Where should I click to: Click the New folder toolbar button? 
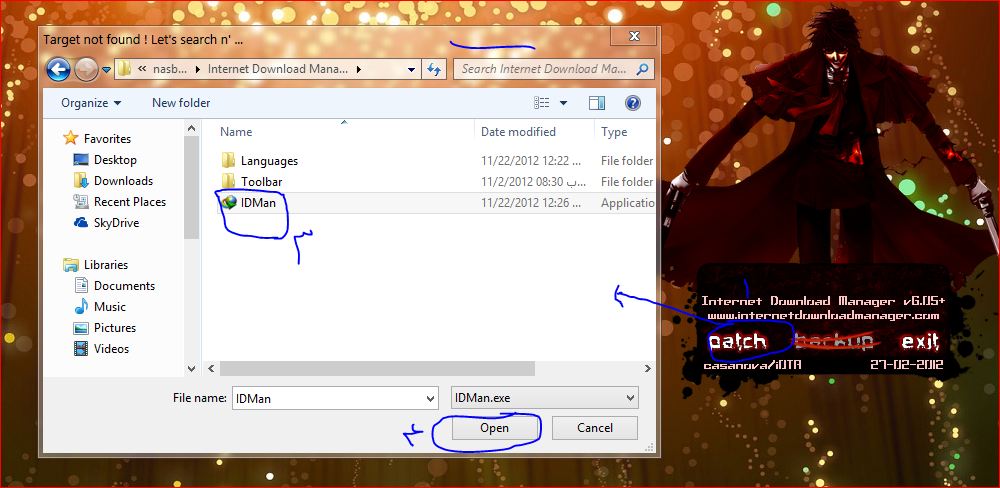(x=181, y=103)
